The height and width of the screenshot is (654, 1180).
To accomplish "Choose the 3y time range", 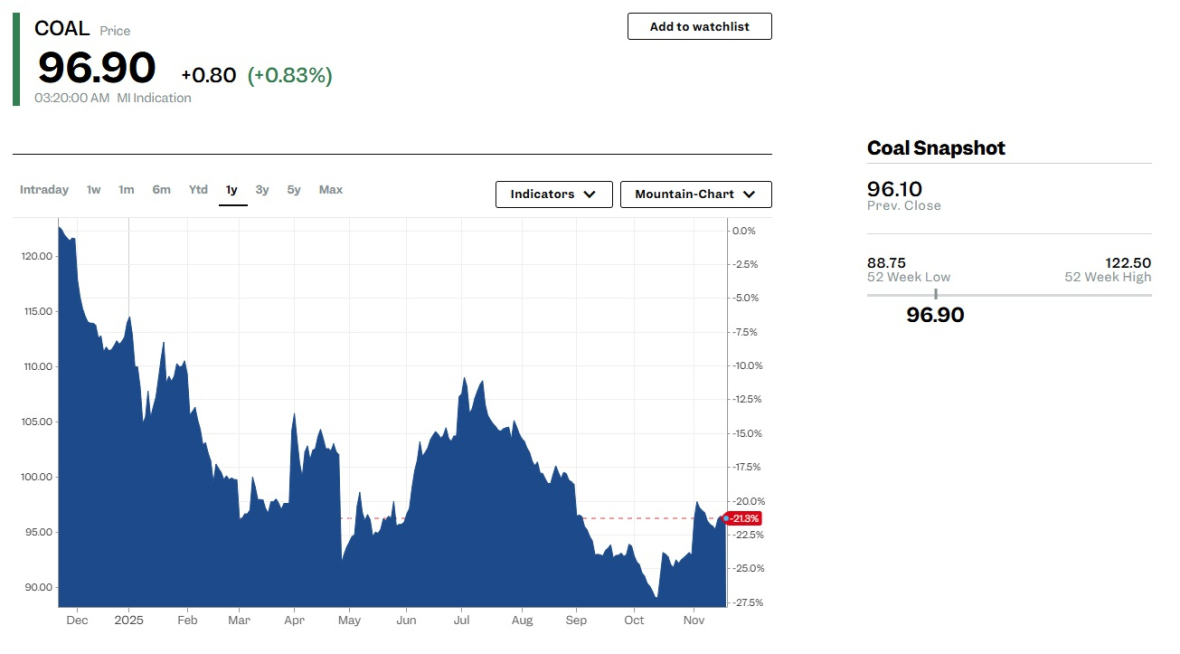I will (x=262, y=190).
